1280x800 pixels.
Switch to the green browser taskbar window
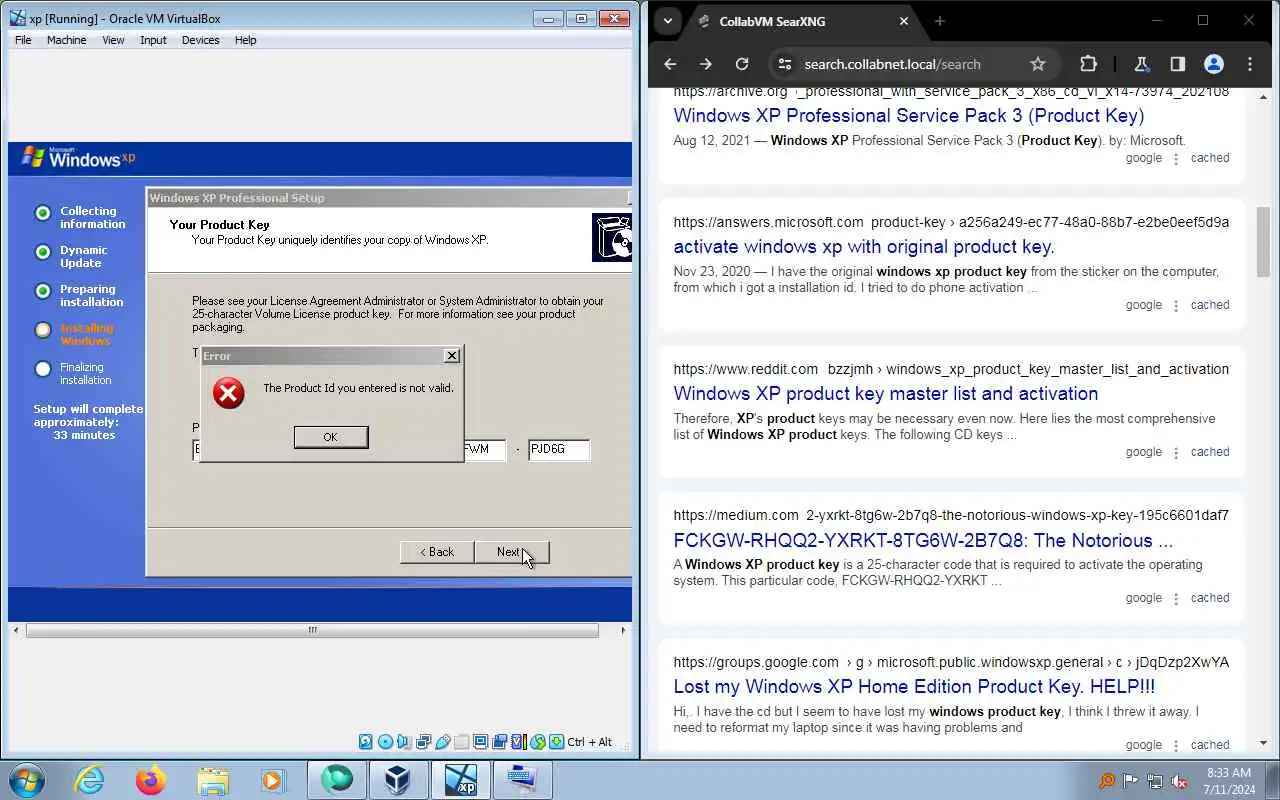click(337, 780)
